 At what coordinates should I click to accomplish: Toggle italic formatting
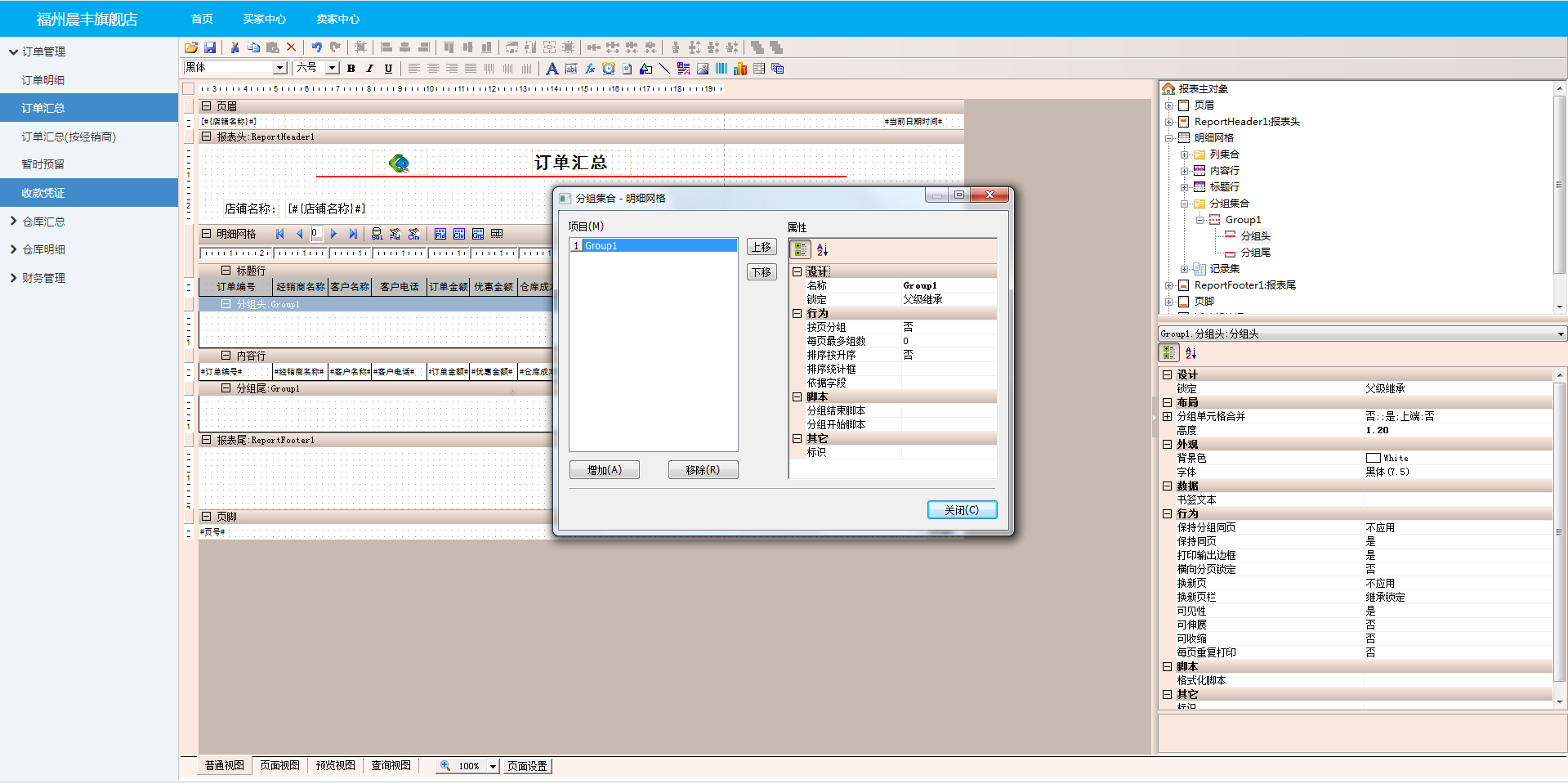(x=369, y=69)
